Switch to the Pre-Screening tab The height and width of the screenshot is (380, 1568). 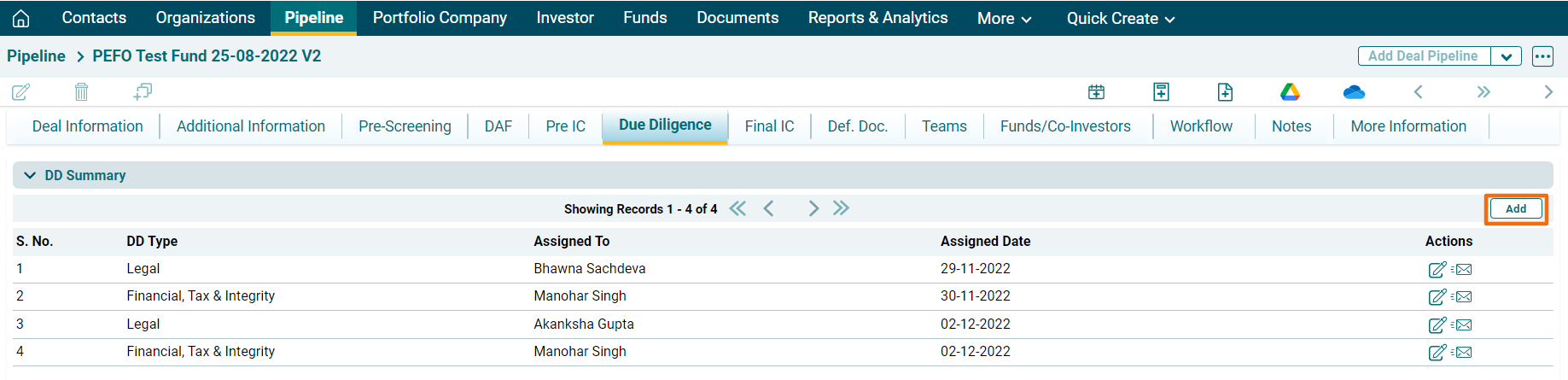coord(405,126)
